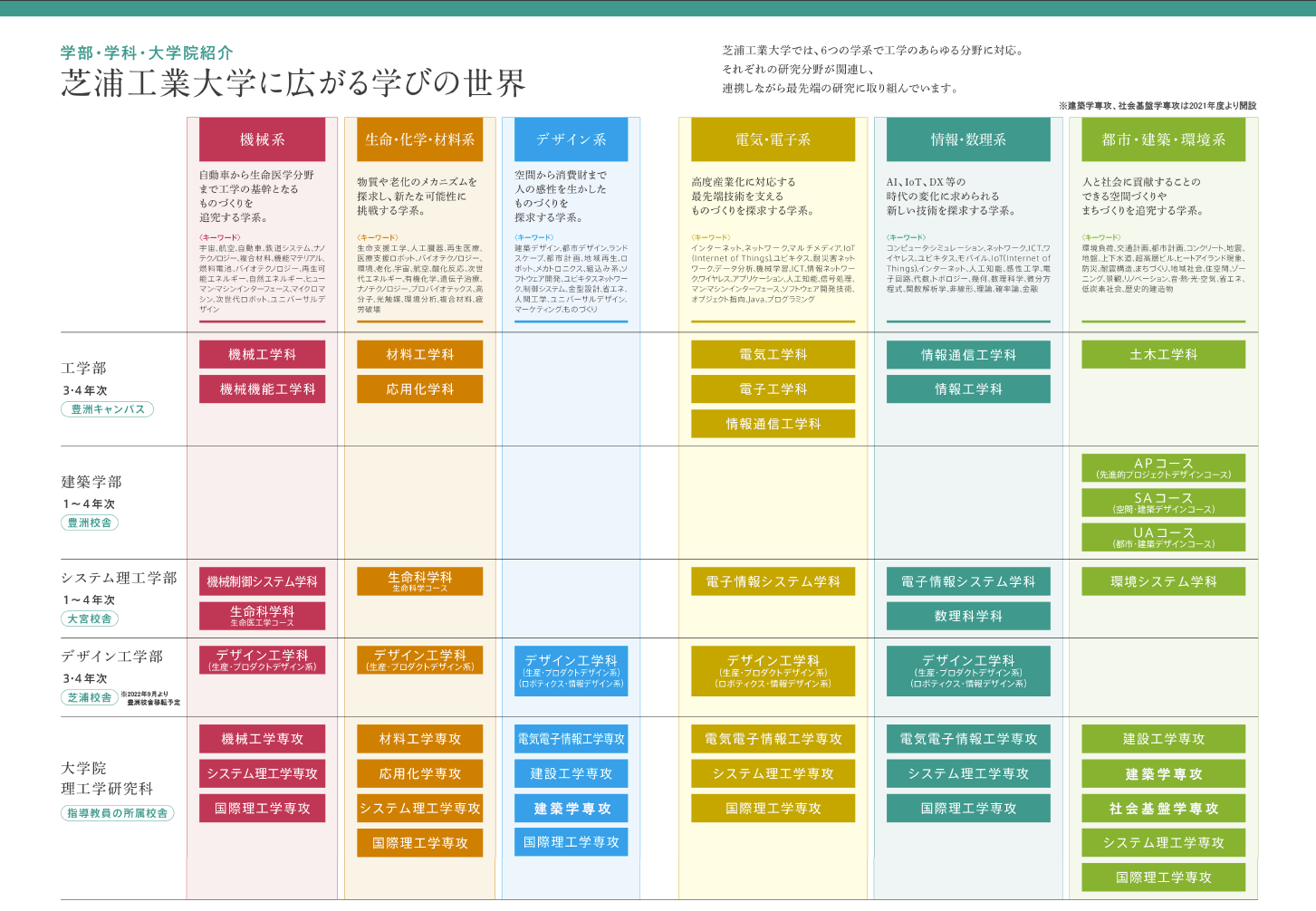Select the 機械系 column header
1316x911 pixels.
coord(261,139)
